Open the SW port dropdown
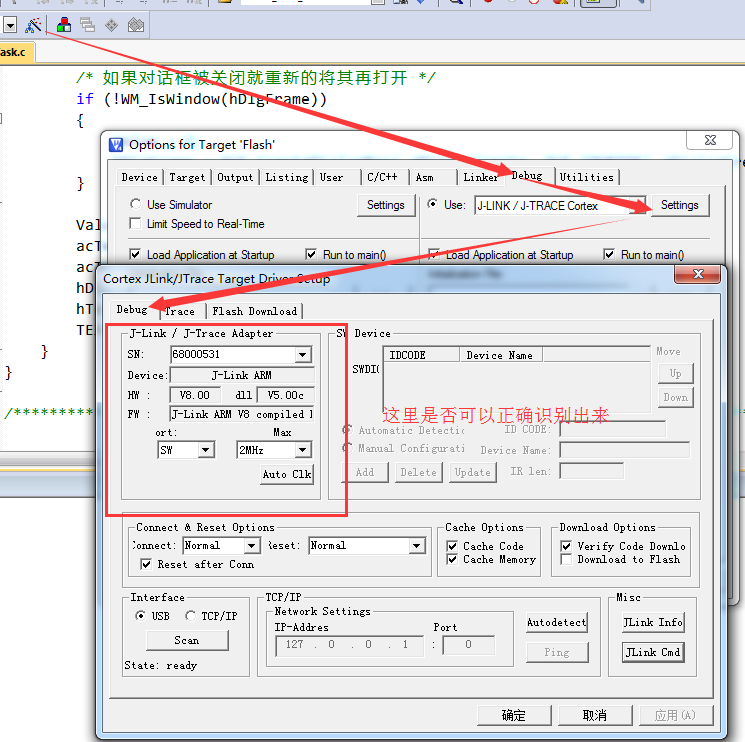 tap(206, 450)
